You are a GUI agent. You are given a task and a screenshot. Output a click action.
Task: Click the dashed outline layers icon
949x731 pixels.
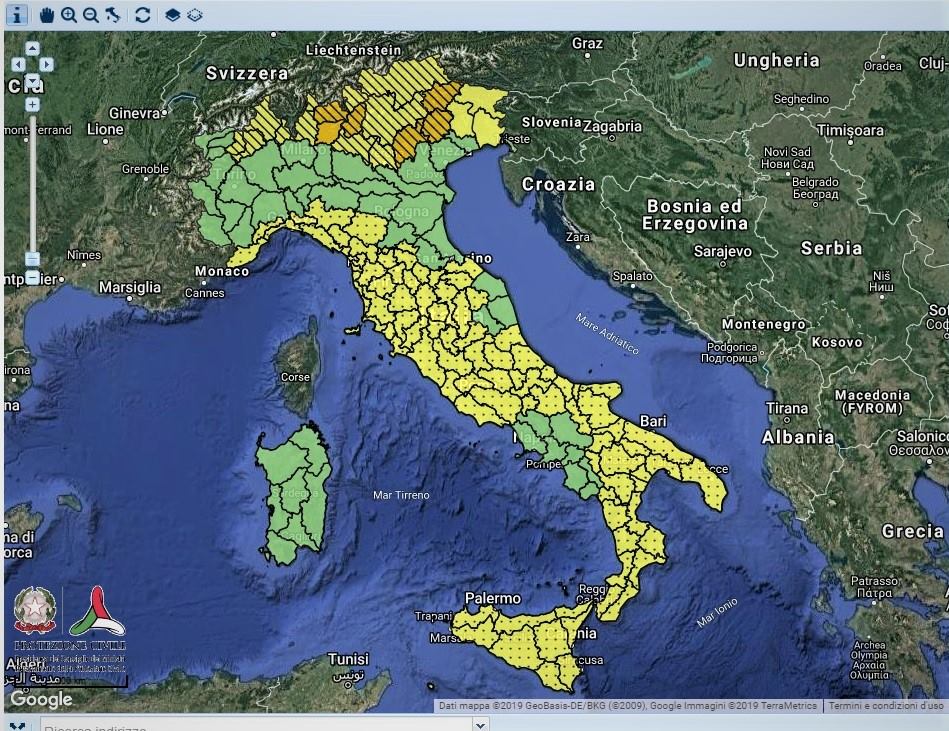tap(194, 15)
